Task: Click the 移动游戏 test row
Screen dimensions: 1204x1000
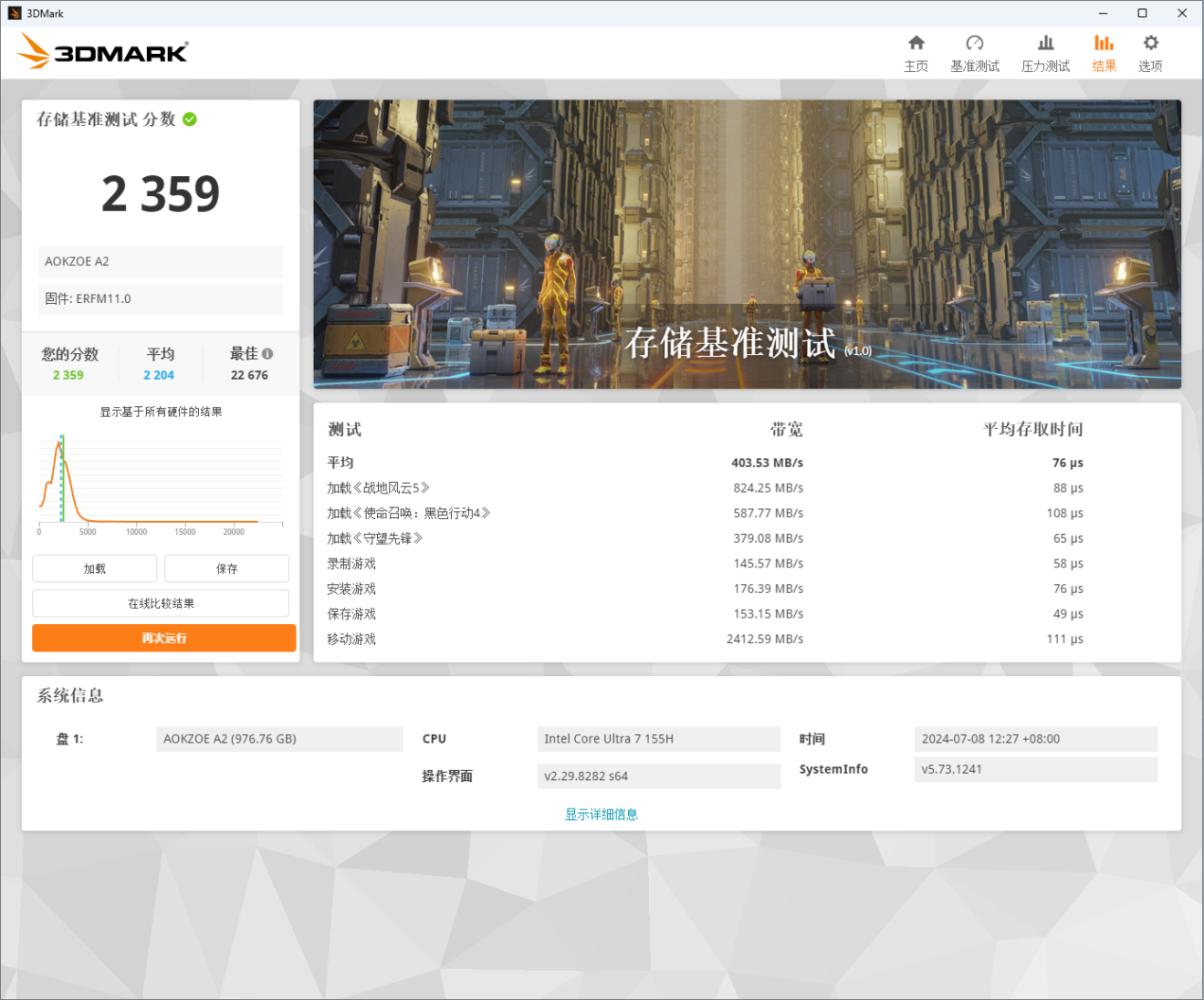Action: click(x=706, y=639)
